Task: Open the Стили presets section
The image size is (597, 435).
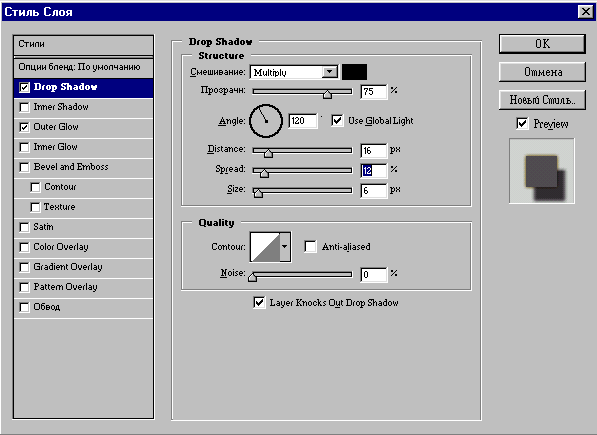Action: coord(83,45)
